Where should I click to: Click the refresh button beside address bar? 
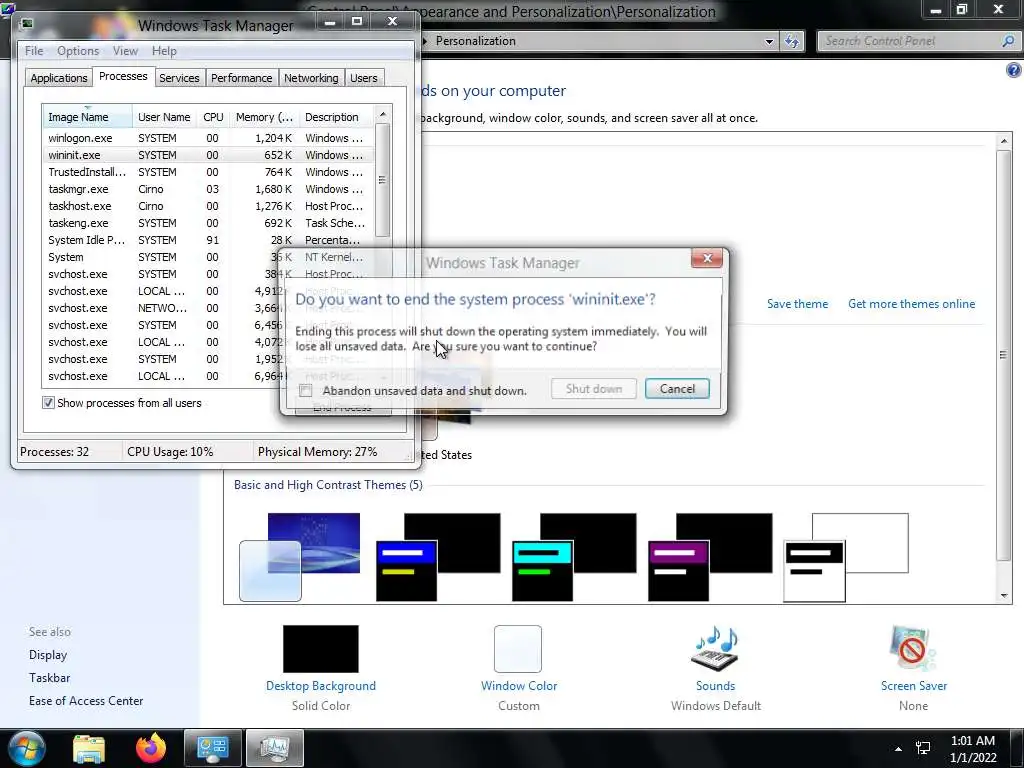(x=792, y=41)
